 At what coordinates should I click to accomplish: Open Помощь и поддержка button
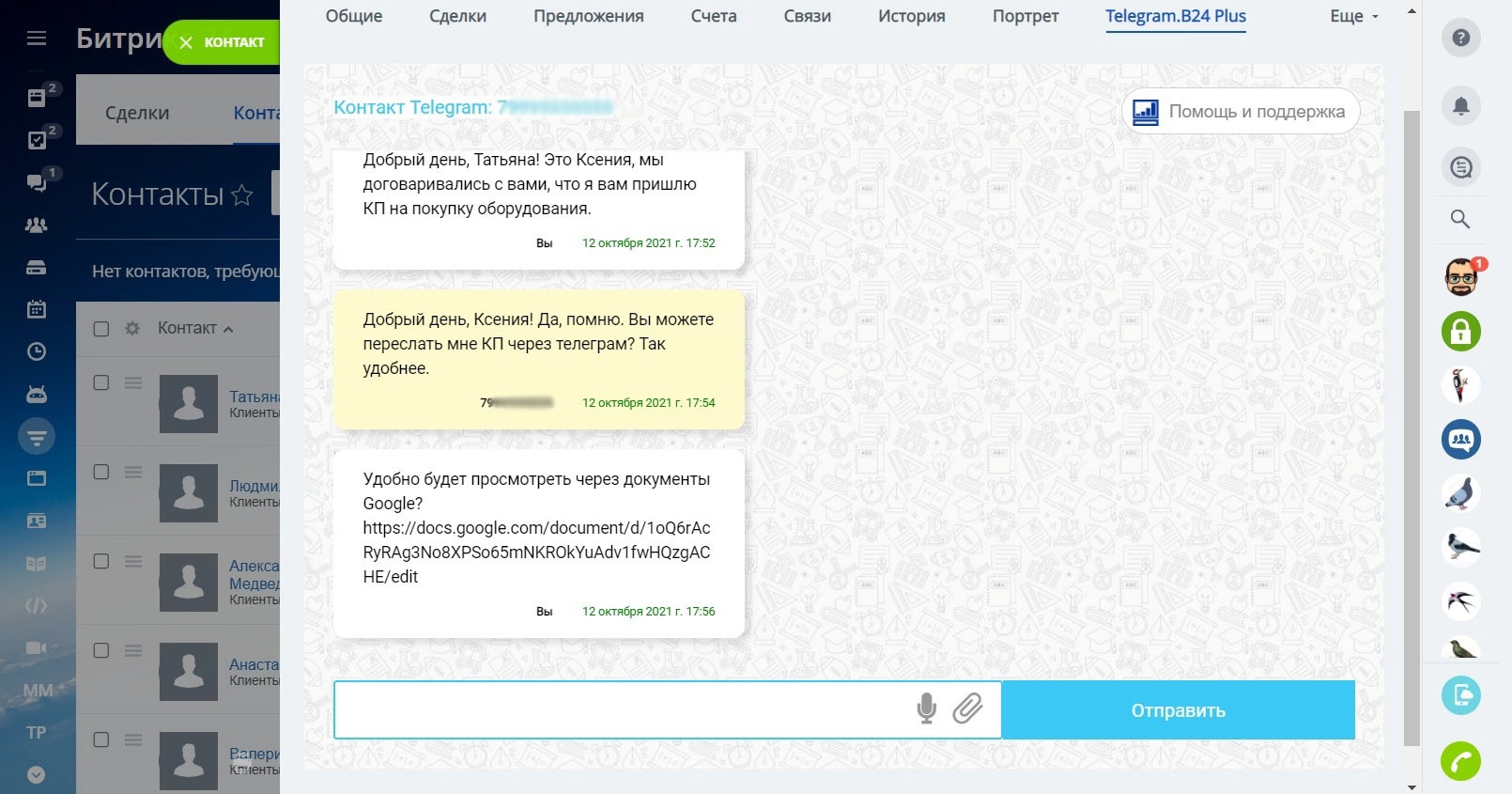pyautogui.click(x=1241, y=112)
